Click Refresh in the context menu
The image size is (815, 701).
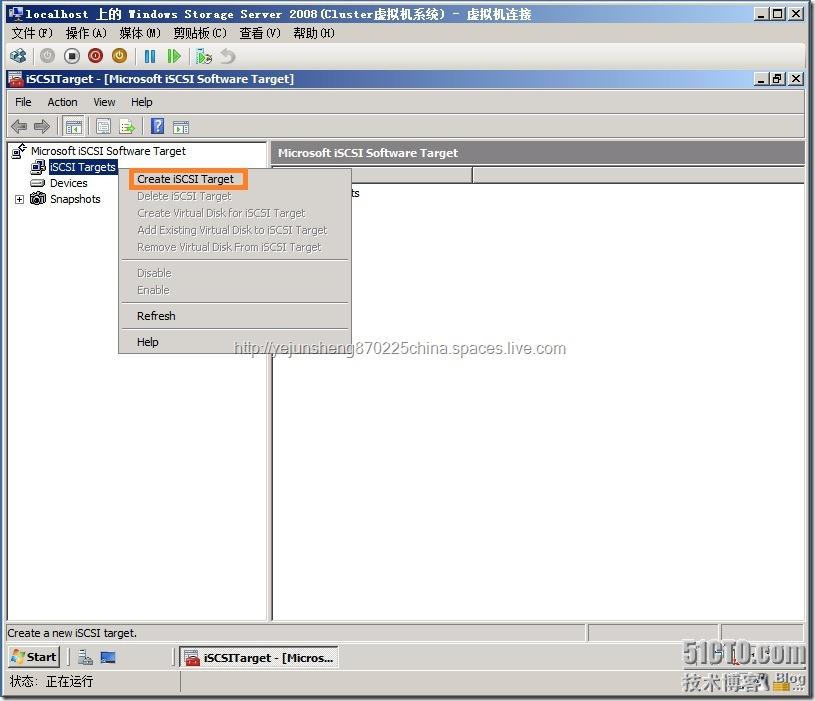(x=156, y=316)
